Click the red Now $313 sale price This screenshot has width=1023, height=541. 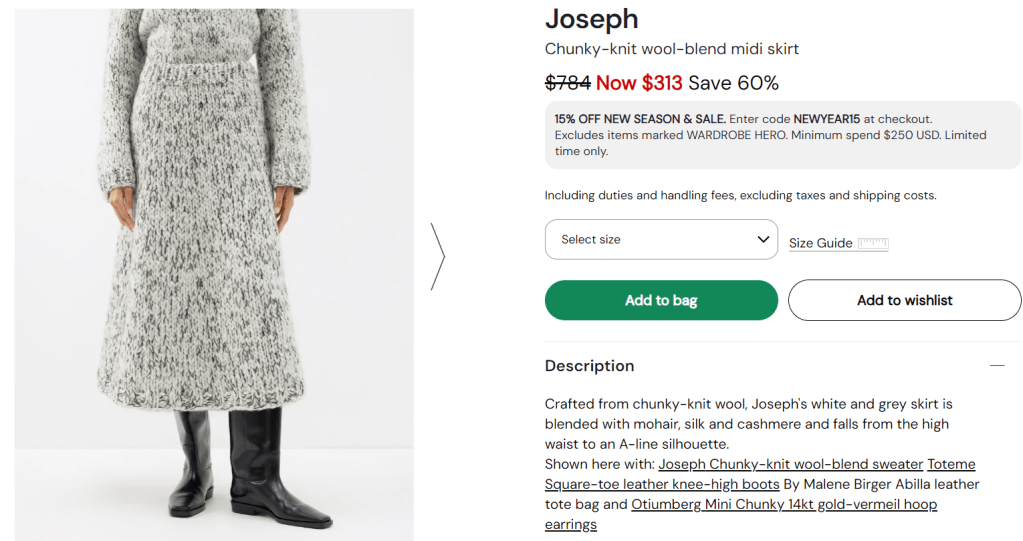pos(639,83)
